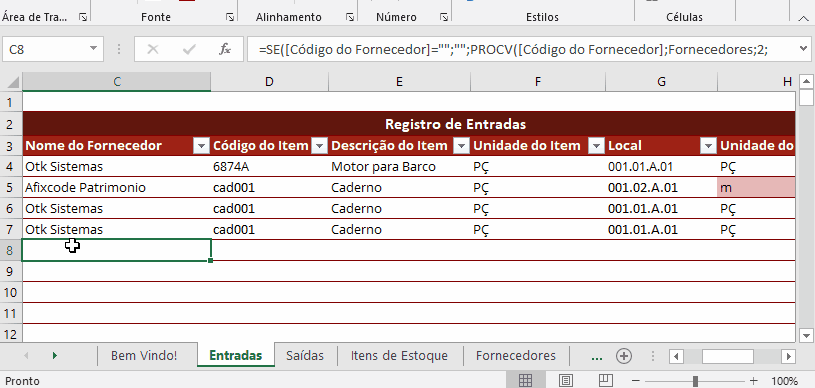Add a new sheet with plus icon
The height and width of the screenshot is (388, 815).
click(x=624, y=356)
